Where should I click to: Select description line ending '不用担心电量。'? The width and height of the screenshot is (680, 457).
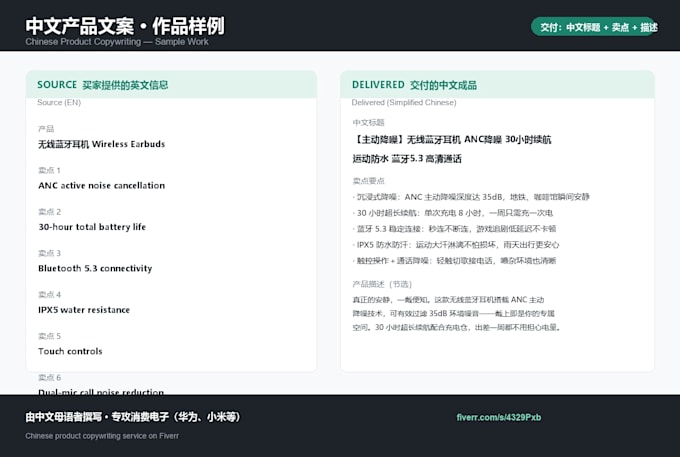click(456, 327)
